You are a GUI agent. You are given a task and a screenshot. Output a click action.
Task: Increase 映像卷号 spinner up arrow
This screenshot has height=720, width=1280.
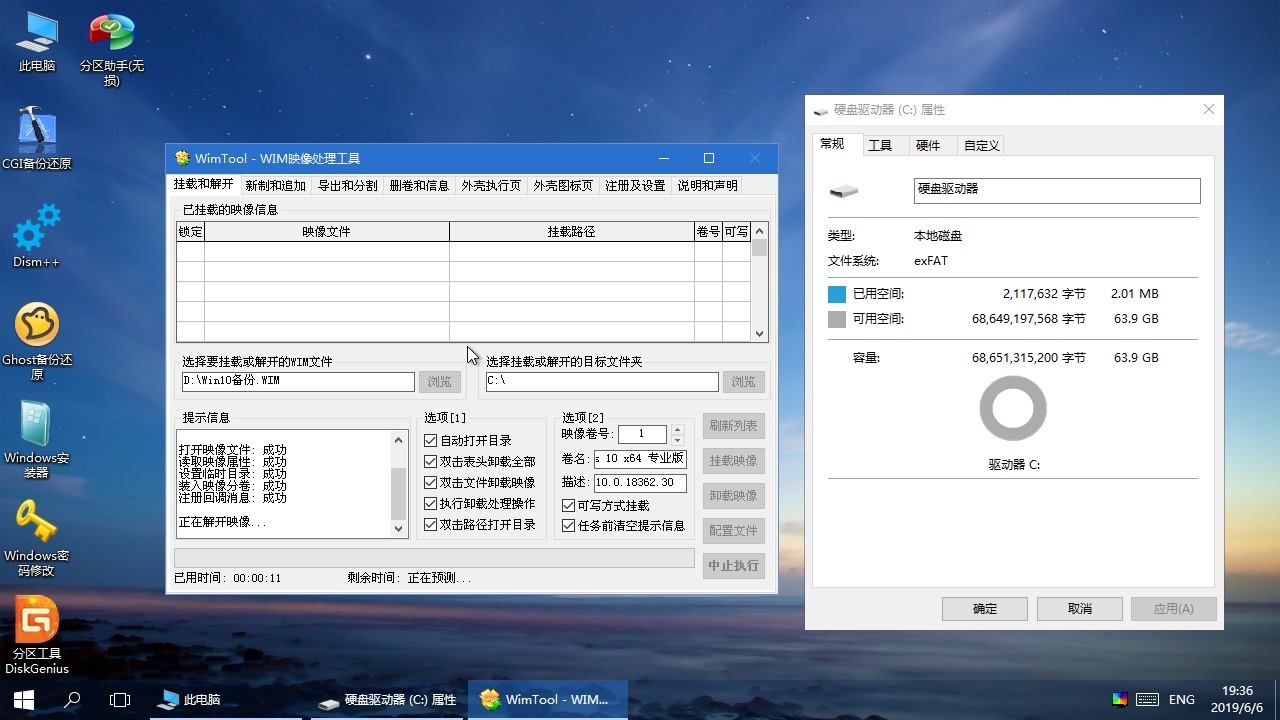(677, 430)
